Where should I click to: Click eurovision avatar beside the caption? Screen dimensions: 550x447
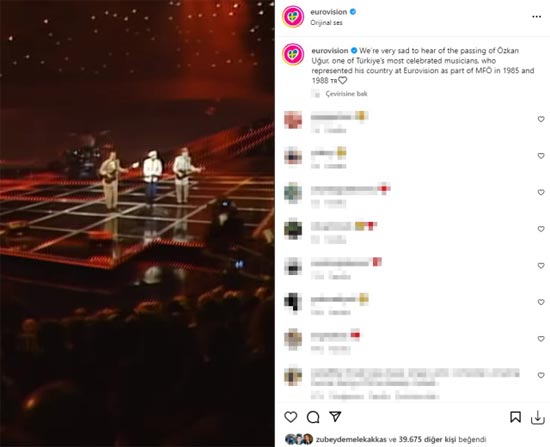pos(293,54)
